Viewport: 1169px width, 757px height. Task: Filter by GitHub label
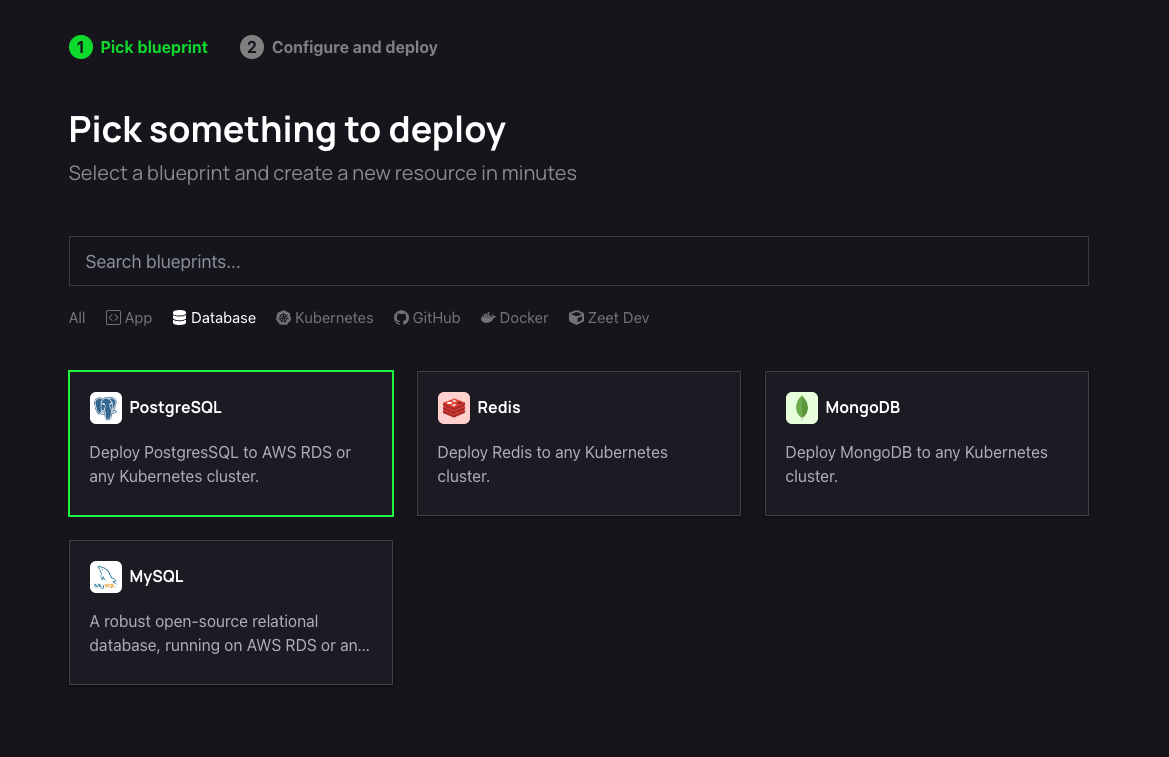coord(436,318)
